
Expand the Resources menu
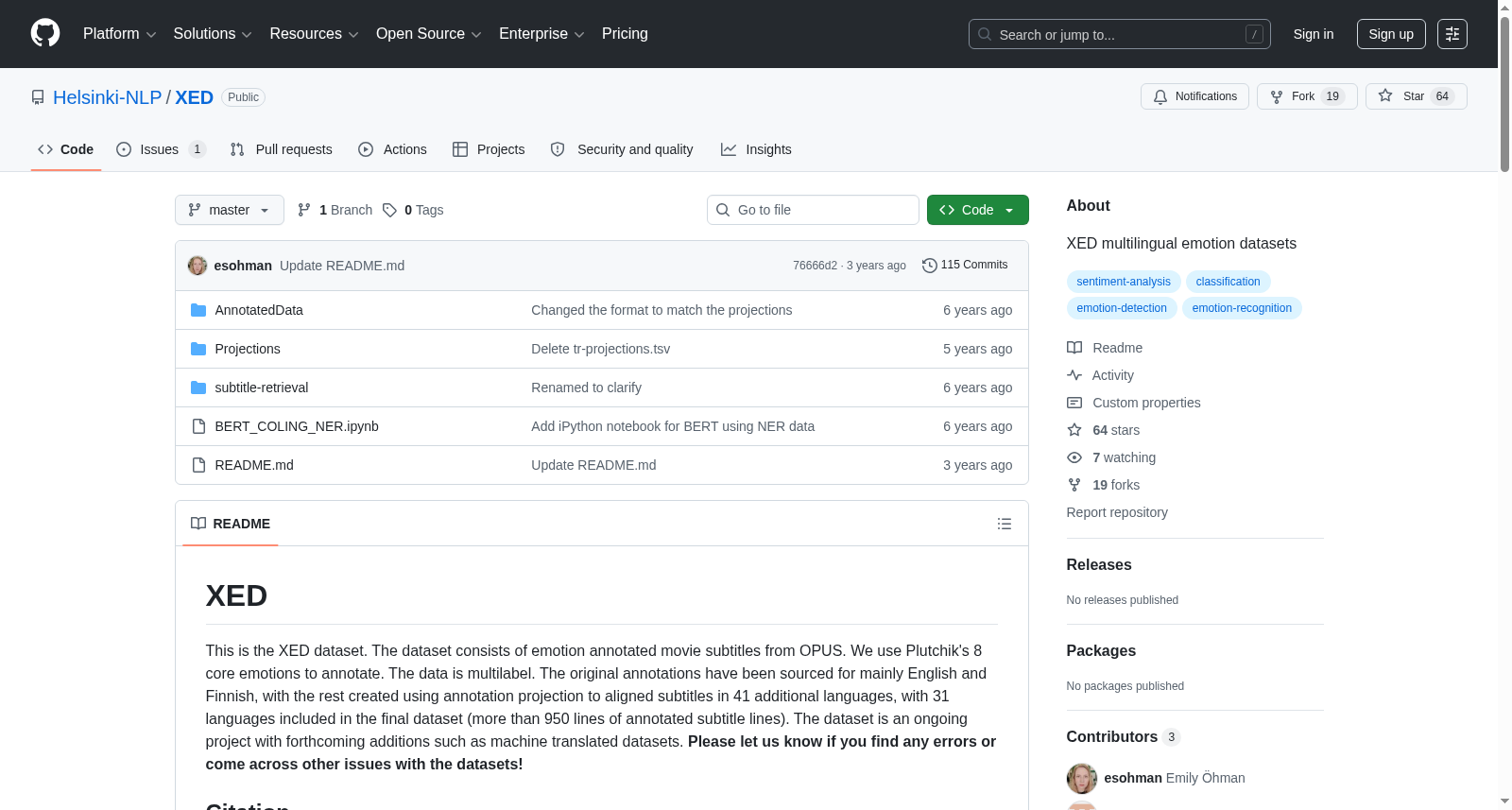(314, 34)
